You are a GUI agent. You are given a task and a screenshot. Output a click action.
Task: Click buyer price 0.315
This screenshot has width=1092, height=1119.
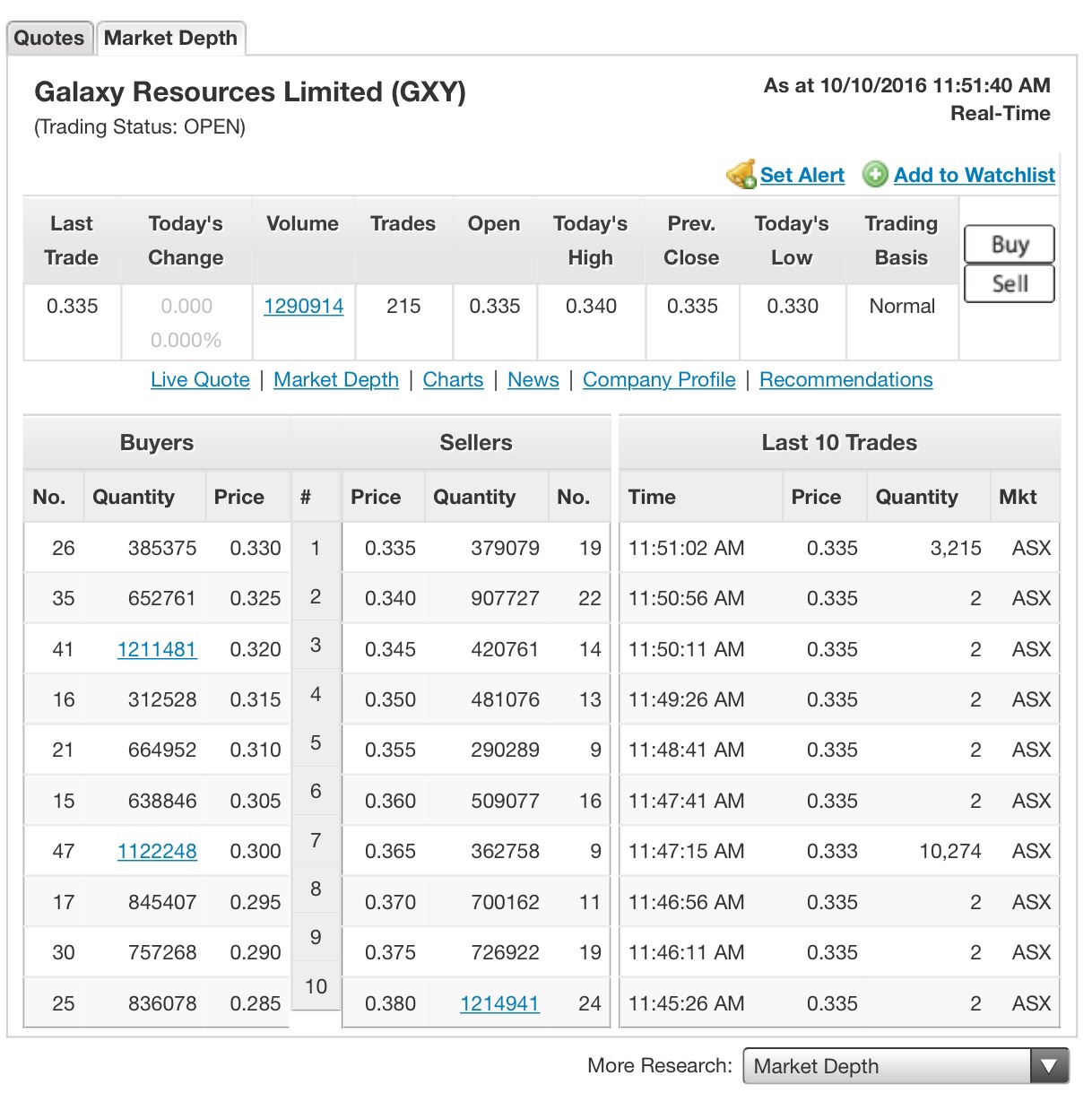[x=256, y=699]
